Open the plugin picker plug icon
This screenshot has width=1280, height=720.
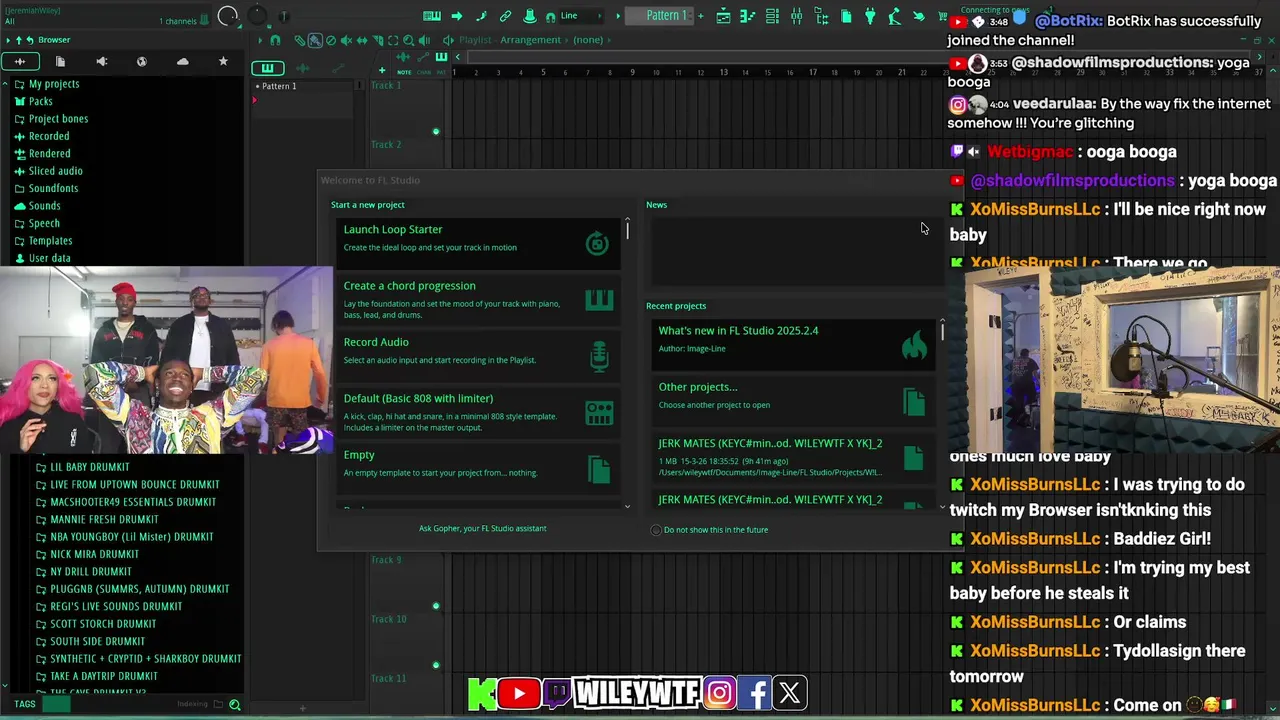870,16
